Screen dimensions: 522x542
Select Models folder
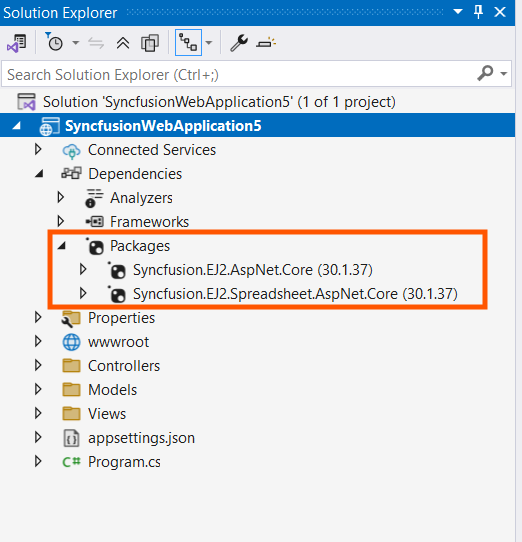coord(112,390)
